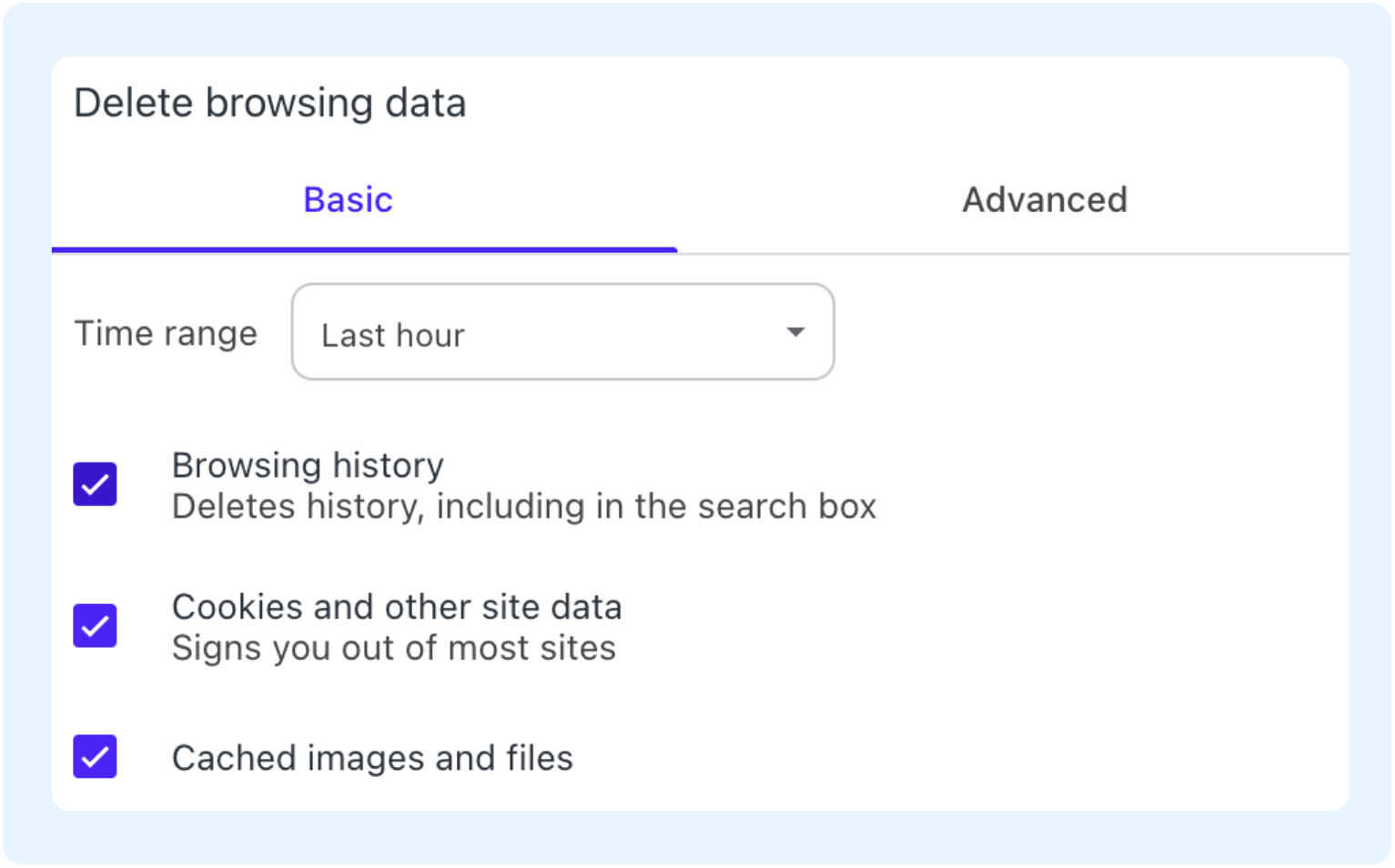
Task: Click the 'Last hour' text in combo box
Action: click(x=392, y=336)
